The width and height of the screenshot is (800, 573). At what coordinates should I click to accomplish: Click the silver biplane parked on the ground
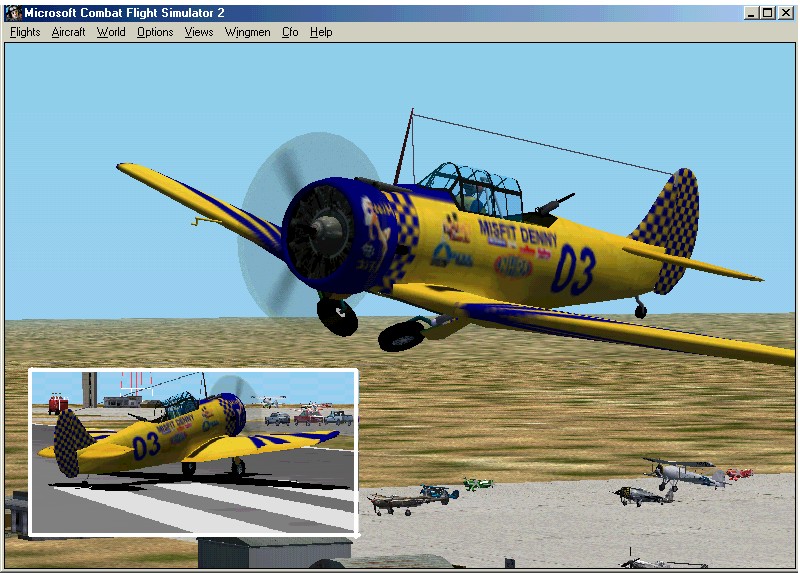coord(680,472)
